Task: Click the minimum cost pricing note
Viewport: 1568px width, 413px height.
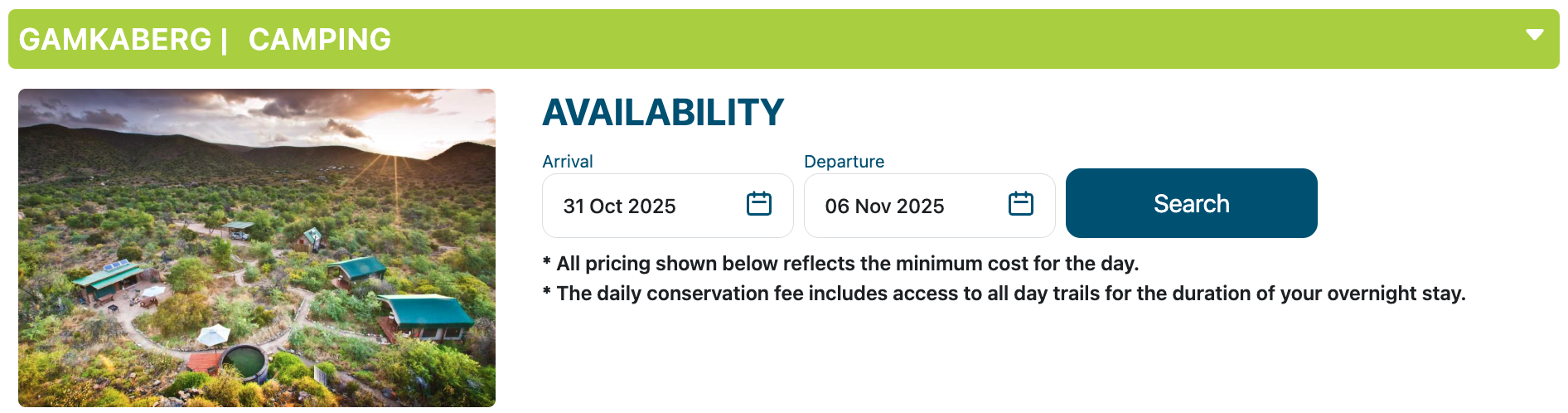Action: [840, 264]
